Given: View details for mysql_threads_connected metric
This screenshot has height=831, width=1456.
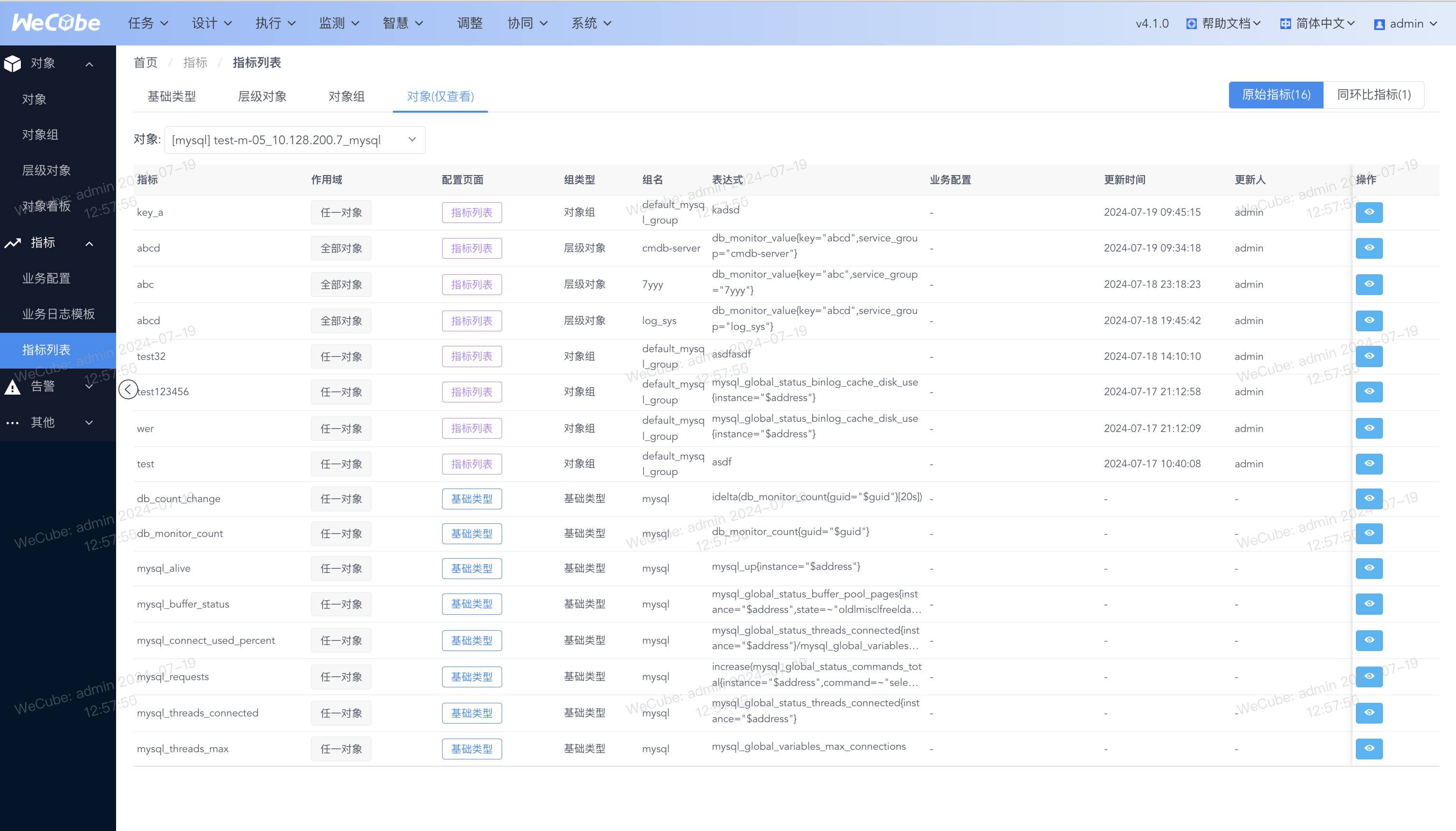Looking at the screenshot, I should point(1368,713).
